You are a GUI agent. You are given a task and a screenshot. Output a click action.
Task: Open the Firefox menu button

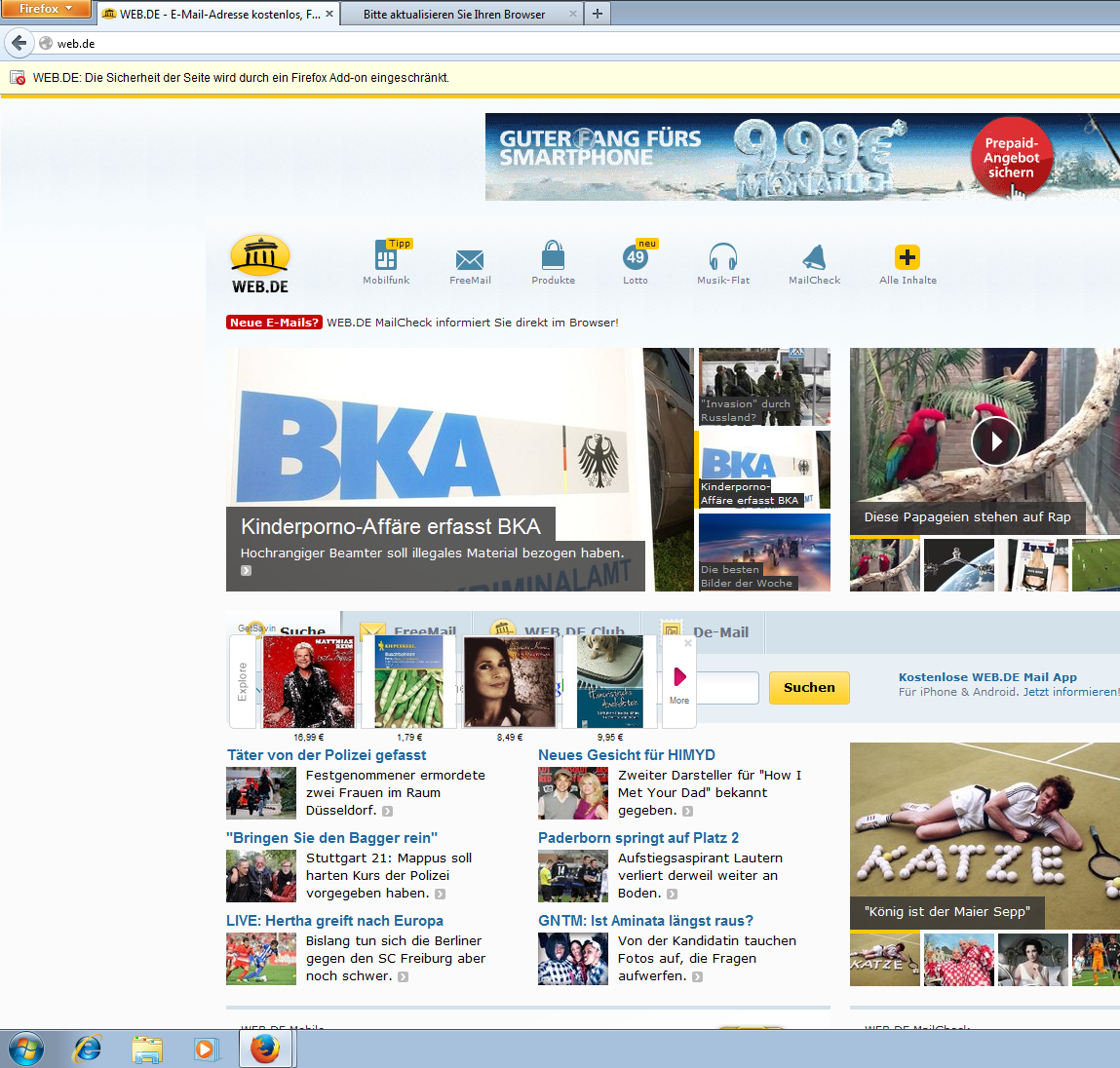(46, 9)
